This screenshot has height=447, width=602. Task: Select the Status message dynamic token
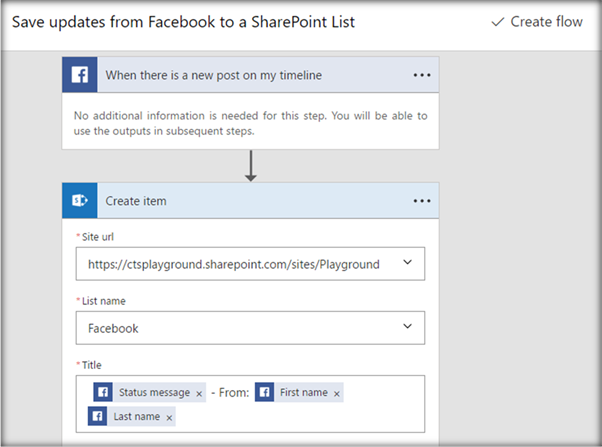click(x=149, y=392)
